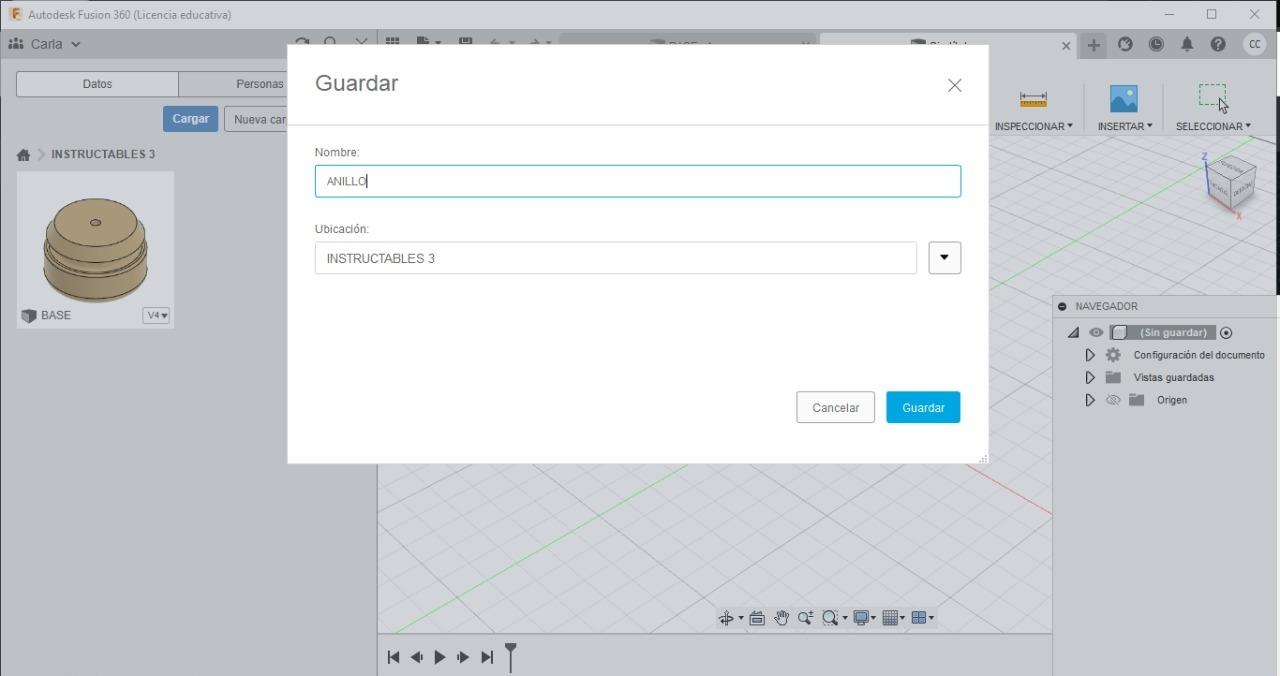Click the team people icon next to Carla
The image size is (1280, 676).
pyautogui.click(x=15, y=44)
